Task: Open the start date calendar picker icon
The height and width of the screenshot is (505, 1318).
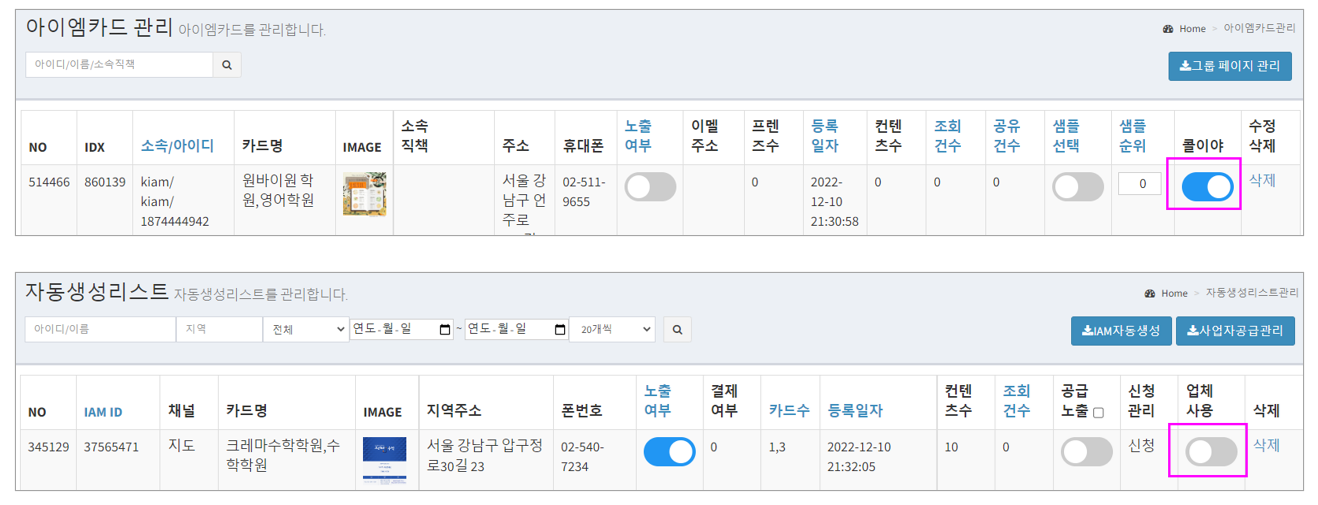Action: coord(444,329)
